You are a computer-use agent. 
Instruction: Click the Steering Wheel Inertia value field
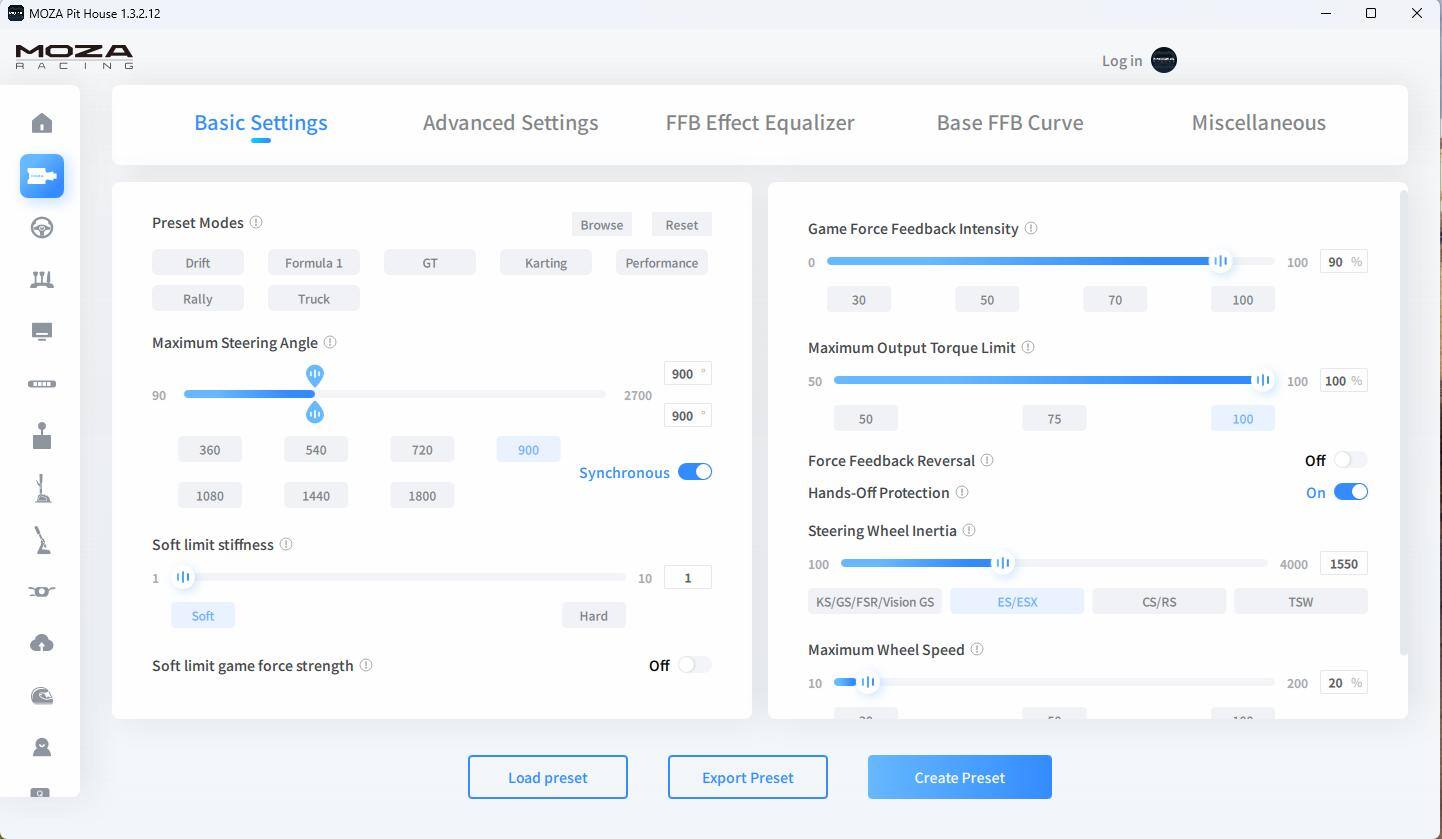1343,564
